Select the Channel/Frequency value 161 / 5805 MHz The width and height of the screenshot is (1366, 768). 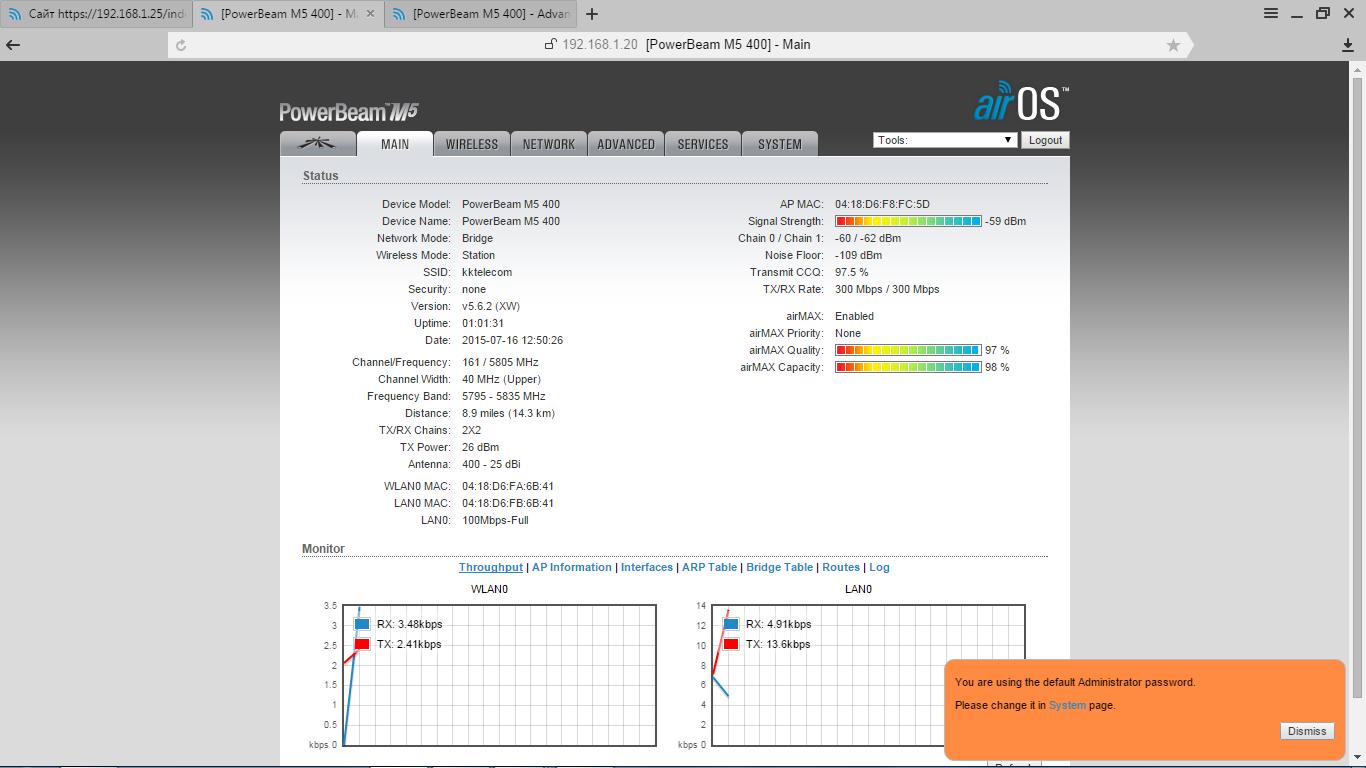(500, 362)
